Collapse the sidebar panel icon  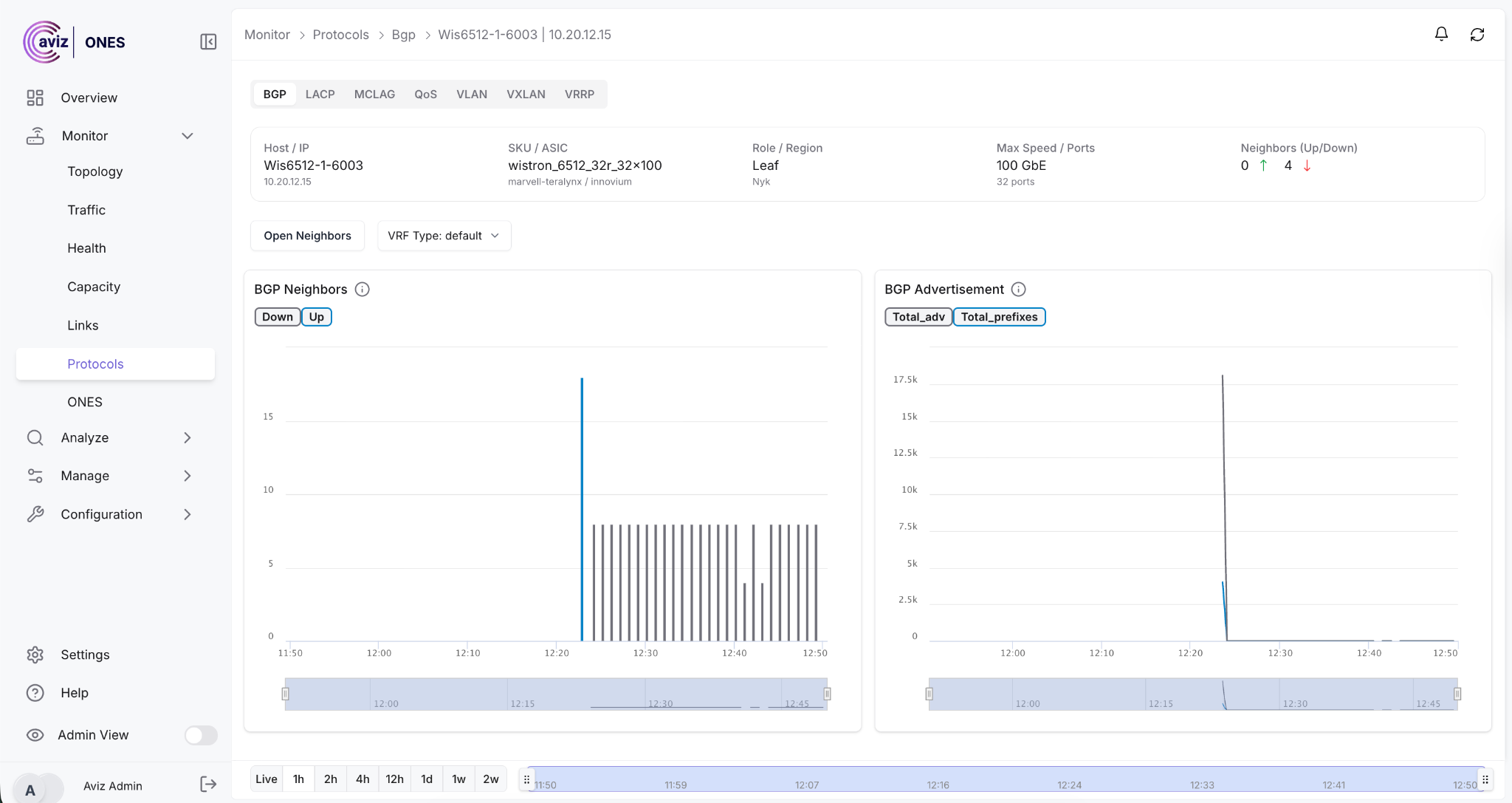[x=208, y=42]
